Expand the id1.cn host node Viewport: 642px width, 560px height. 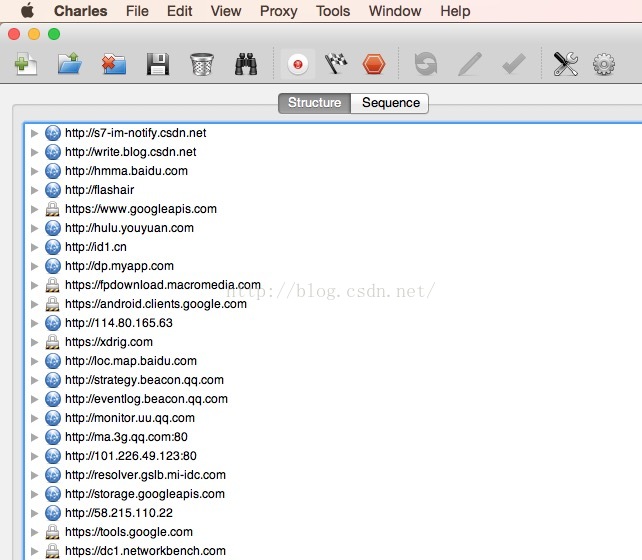[35, 247]
